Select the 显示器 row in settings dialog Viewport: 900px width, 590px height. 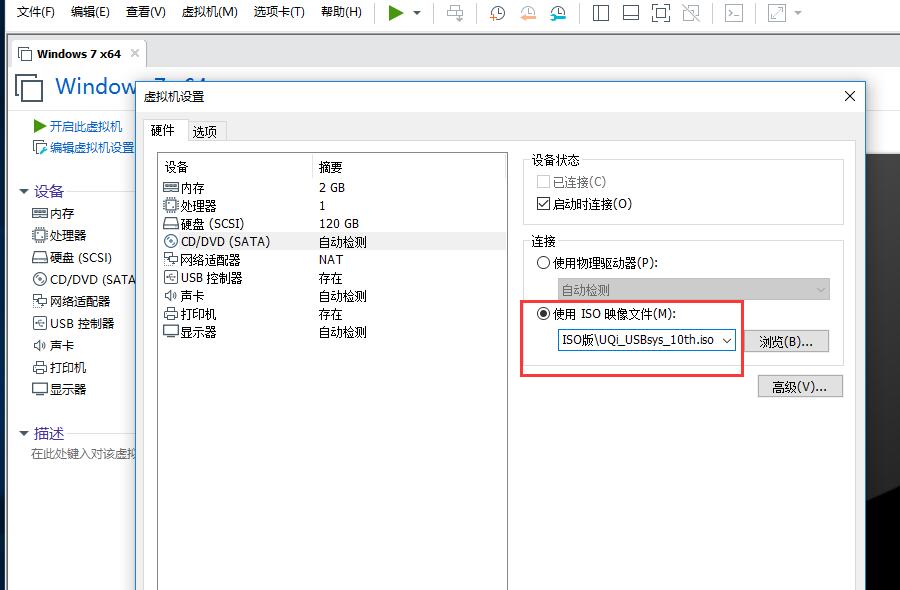coord(333,332)
